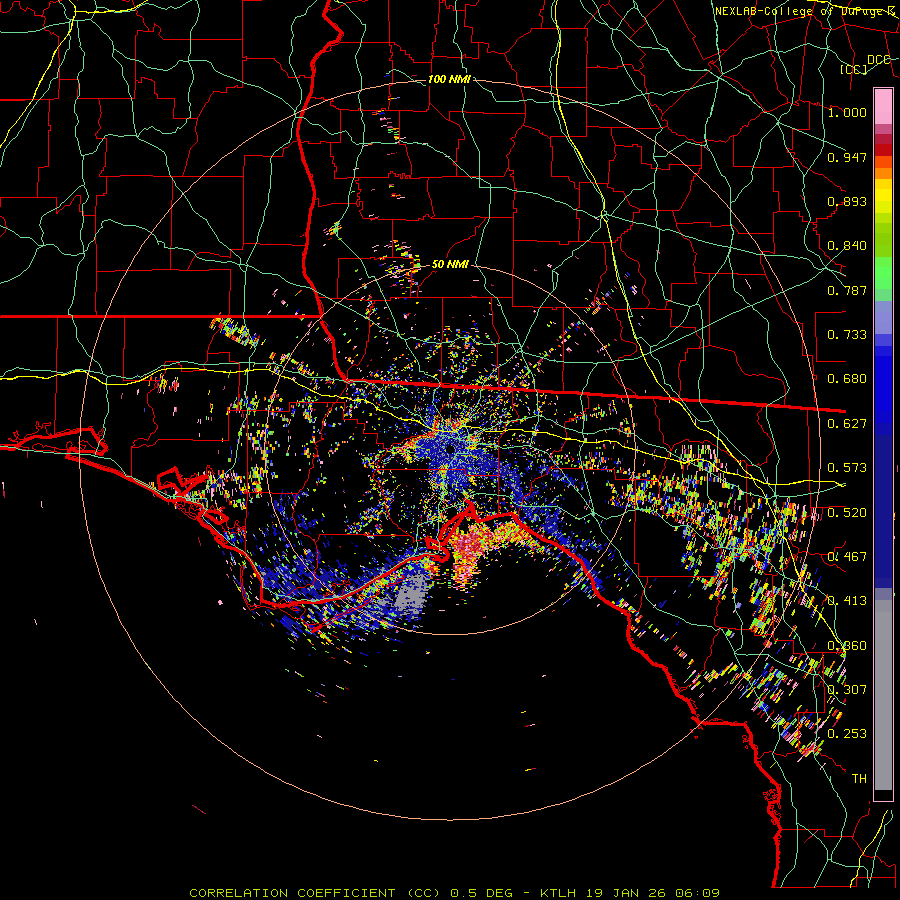Click the NEXLAB-College of DuPage credit text
900x900 pixels.
805,11
